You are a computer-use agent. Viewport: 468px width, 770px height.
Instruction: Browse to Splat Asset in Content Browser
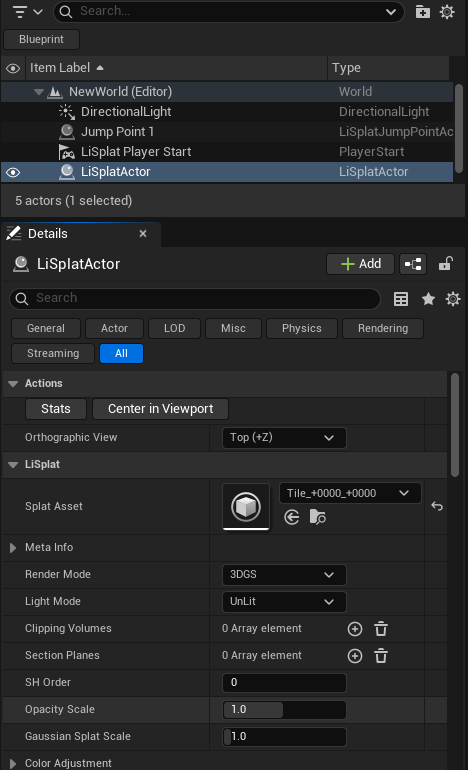point(317,517)
